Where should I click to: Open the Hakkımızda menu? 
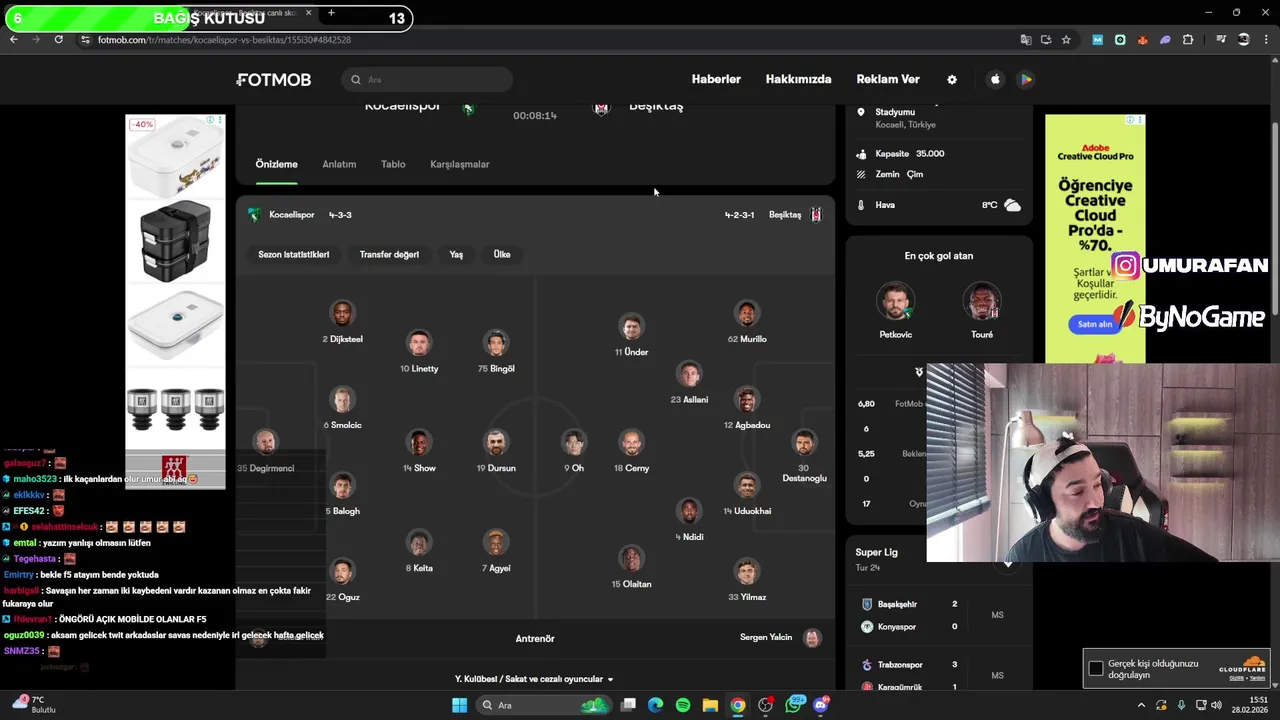tap(798, 79)
